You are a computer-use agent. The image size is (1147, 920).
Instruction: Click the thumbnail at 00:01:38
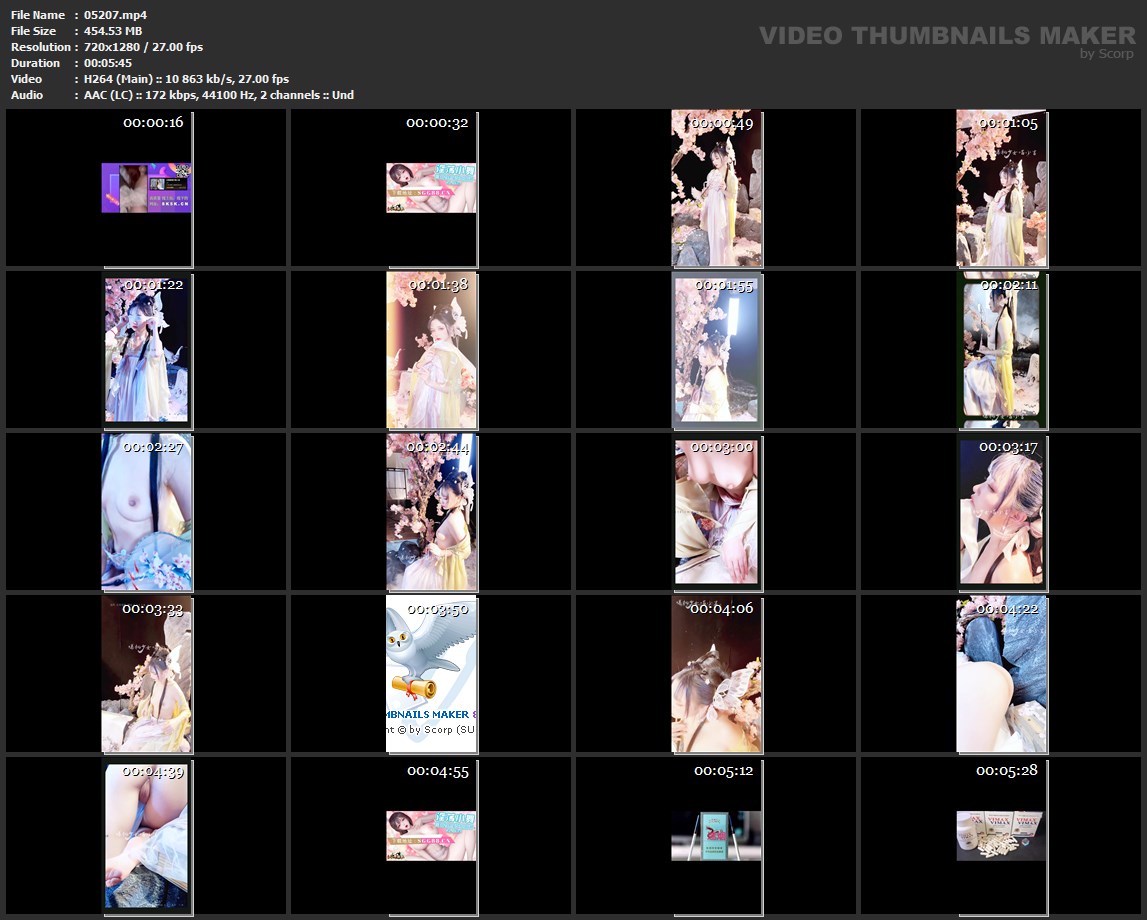point(432,350)
